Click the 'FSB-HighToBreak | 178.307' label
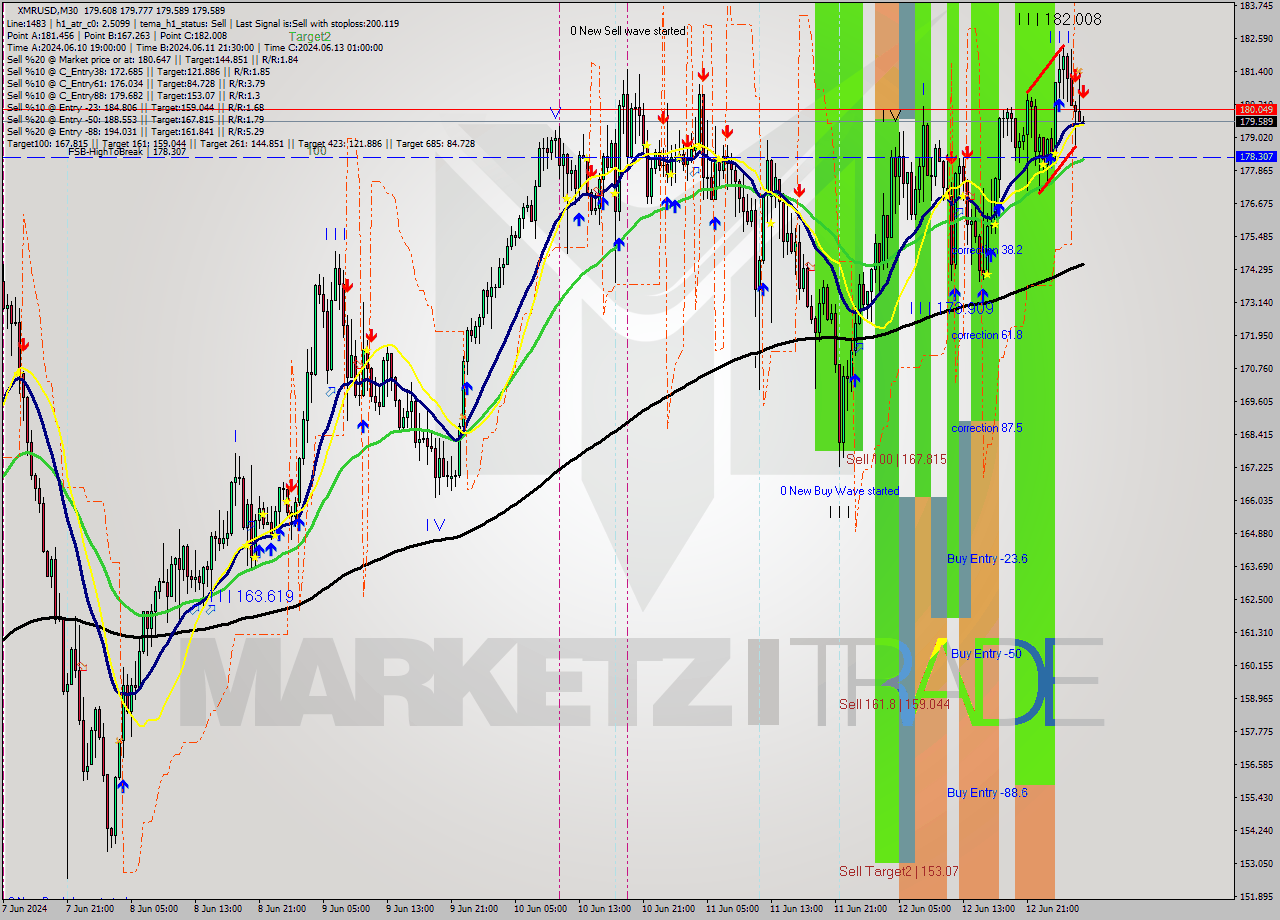Image resolution: width=1280 pixels, height=920 pixels. point(127,152)
